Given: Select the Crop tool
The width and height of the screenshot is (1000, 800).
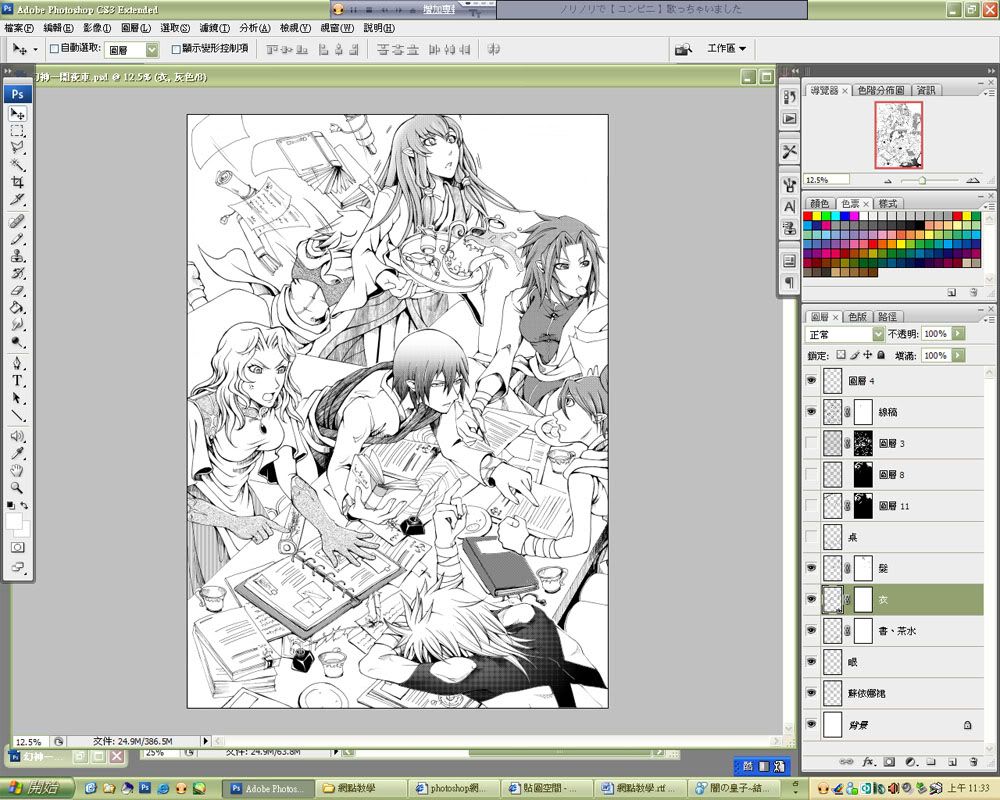Looking at the screenshot, I should click(17, 182).
